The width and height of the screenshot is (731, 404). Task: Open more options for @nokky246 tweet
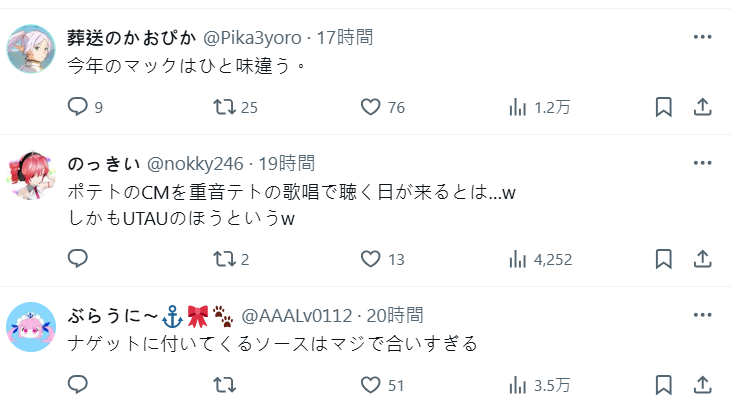(703, 163)
